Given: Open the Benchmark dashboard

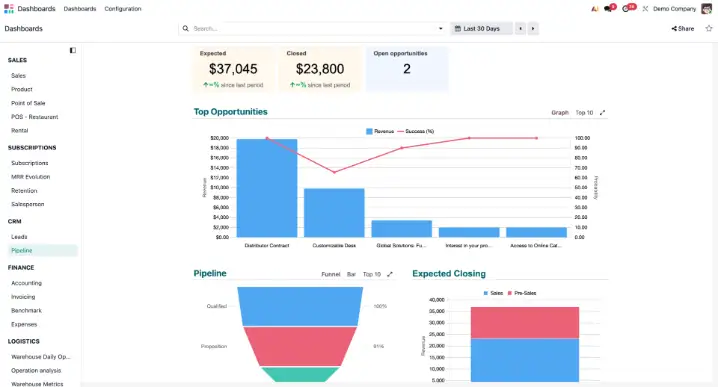Looking at the screenshot, I should pyautogui.click(x=27, y=311).
